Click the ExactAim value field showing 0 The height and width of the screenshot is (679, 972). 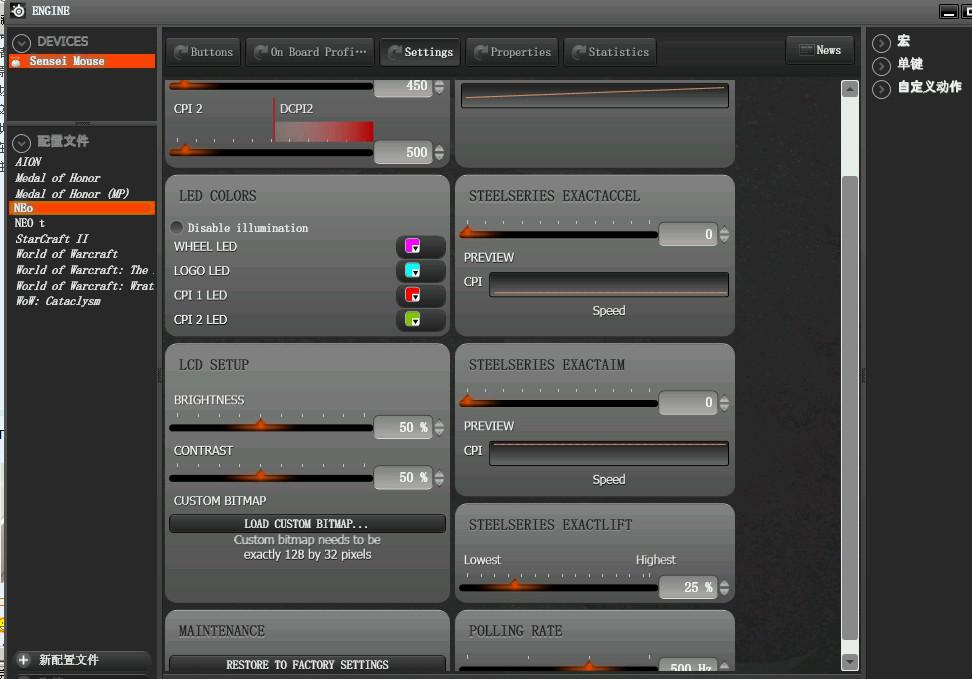[688, 403]
